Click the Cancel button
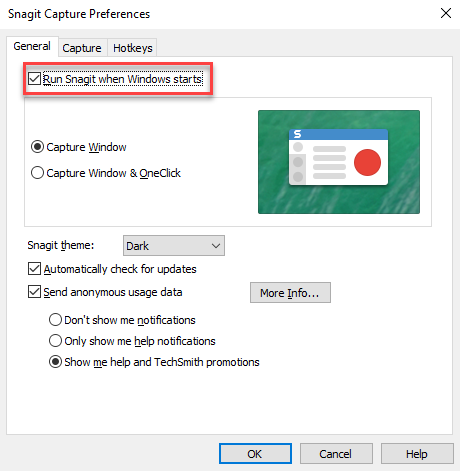 pos(336,454)
